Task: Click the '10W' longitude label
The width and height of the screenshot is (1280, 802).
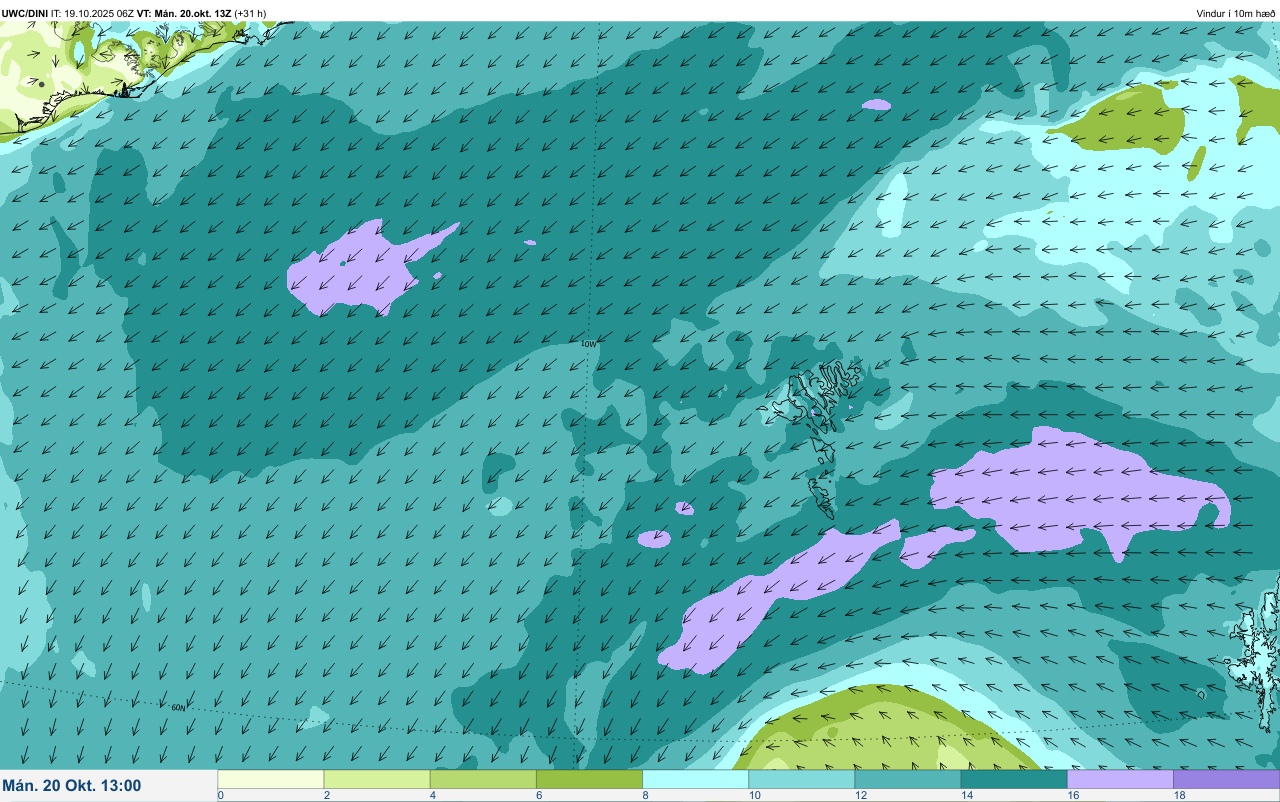Action: (x=589, y=343)
